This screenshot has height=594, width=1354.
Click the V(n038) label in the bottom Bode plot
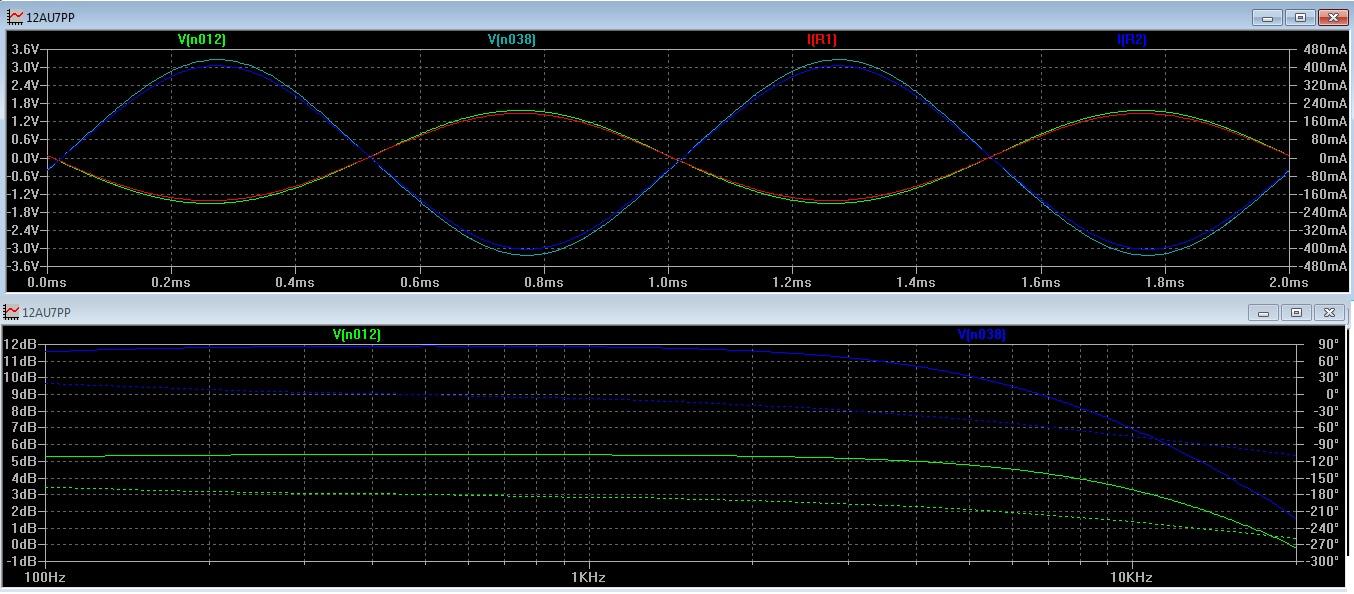982,335
